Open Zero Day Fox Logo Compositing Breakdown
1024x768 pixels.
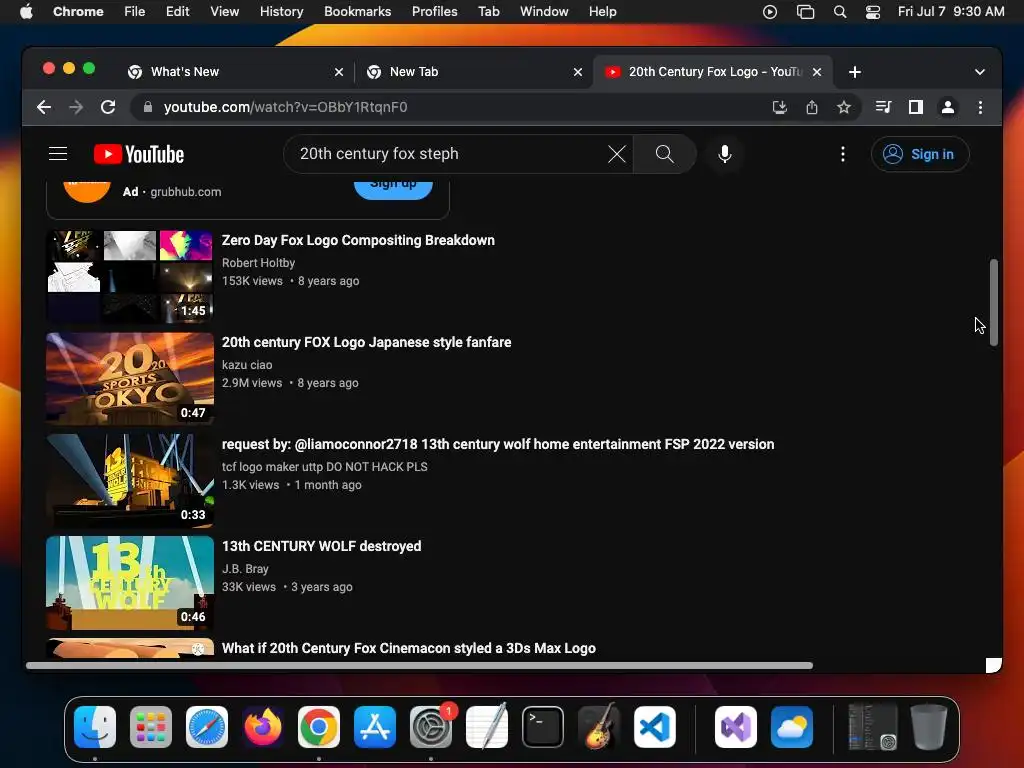pyautogui.click(x=358, y=240)
